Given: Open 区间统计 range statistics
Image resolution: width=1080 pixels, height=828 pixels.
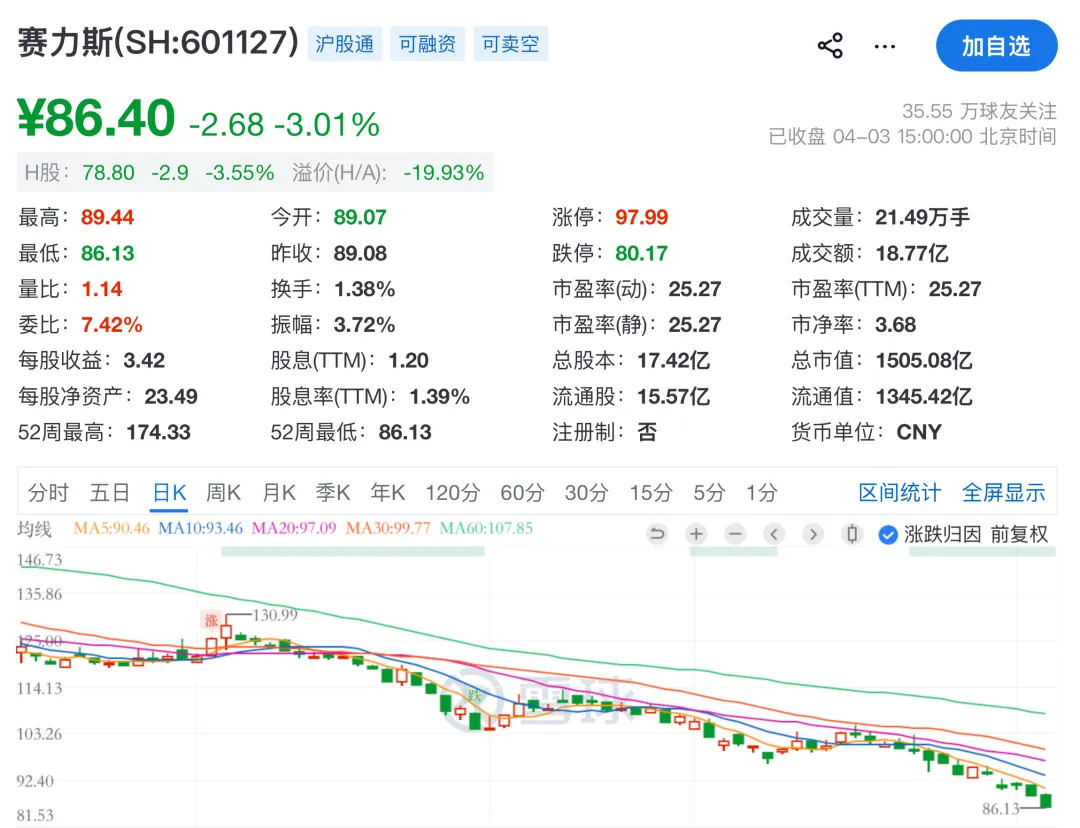Looking at the screenshot, I should pyautogui.click(x=899, y=493).
